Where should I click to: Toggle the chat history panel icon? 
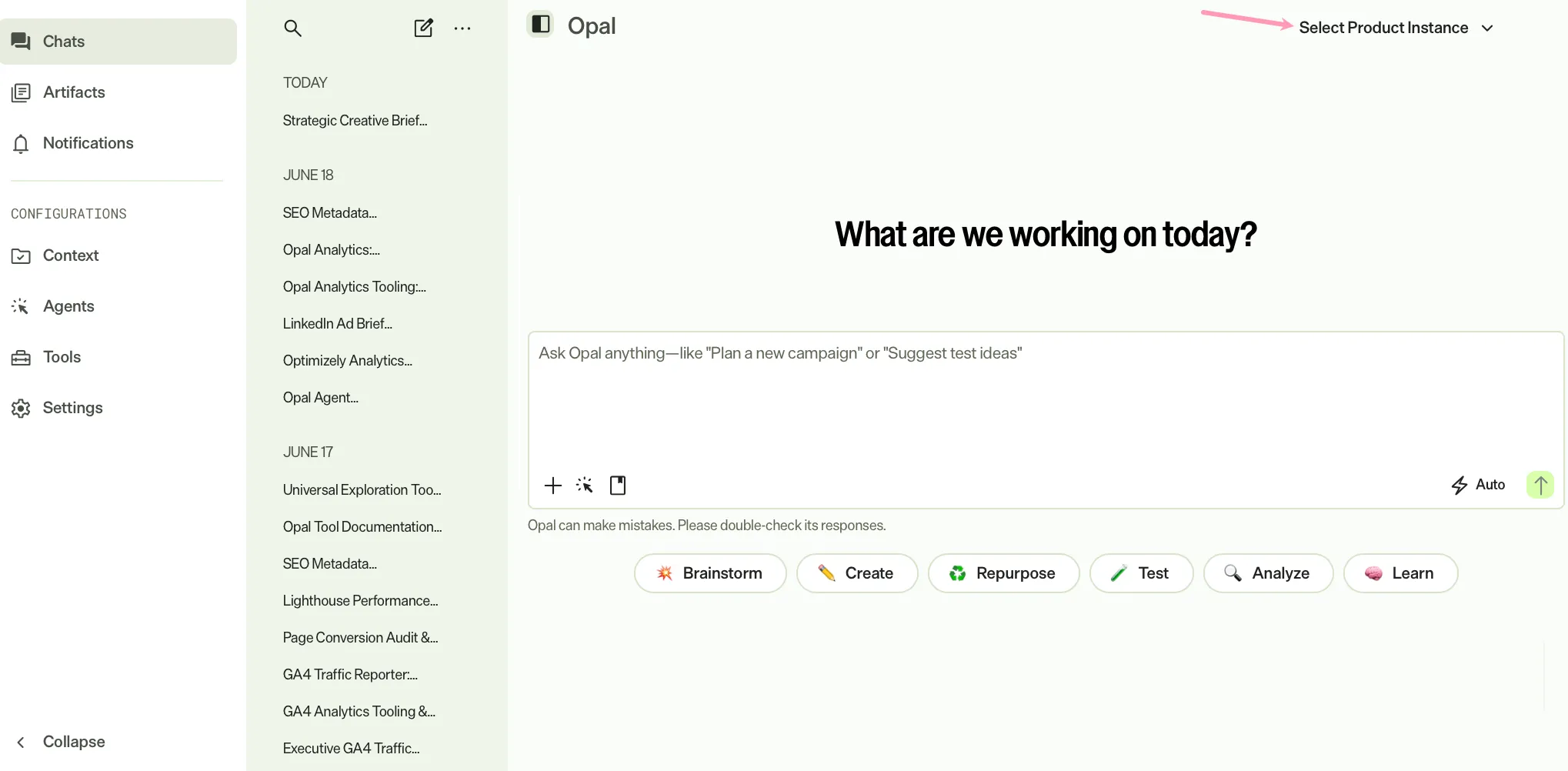(541, 25)
